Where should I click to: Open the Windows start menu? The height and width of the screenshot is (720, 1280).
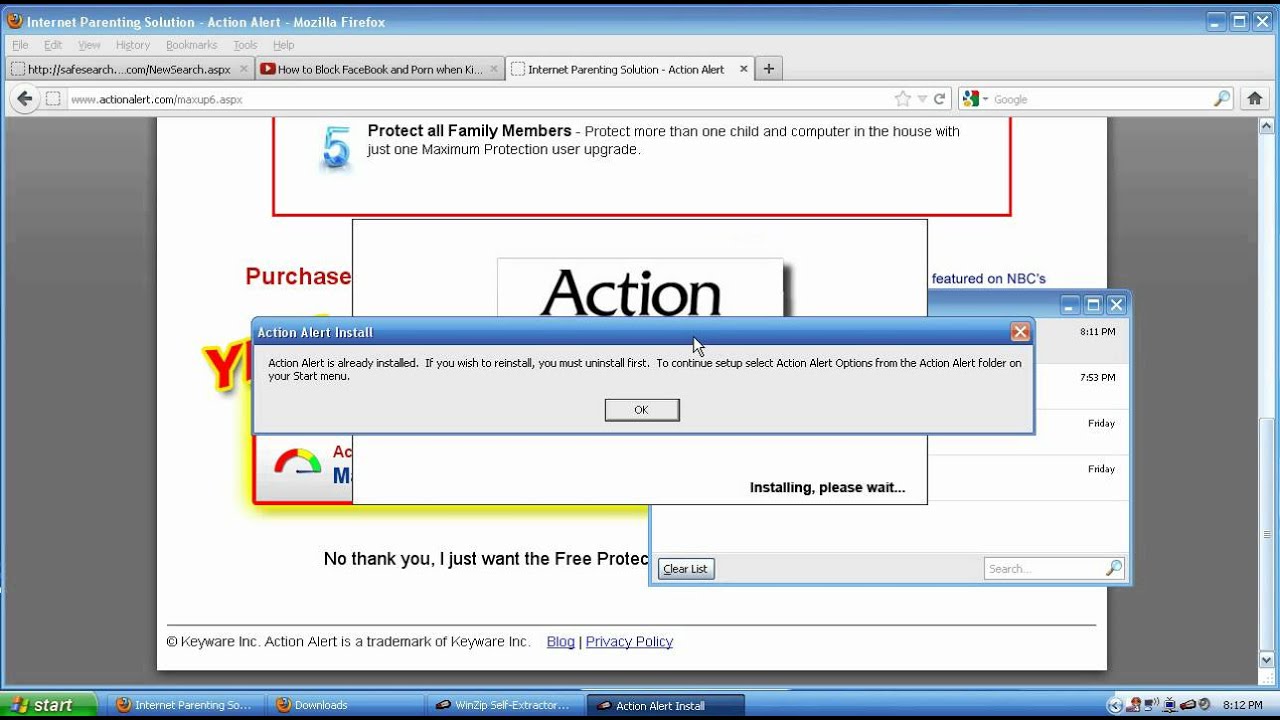coord(48,705)
